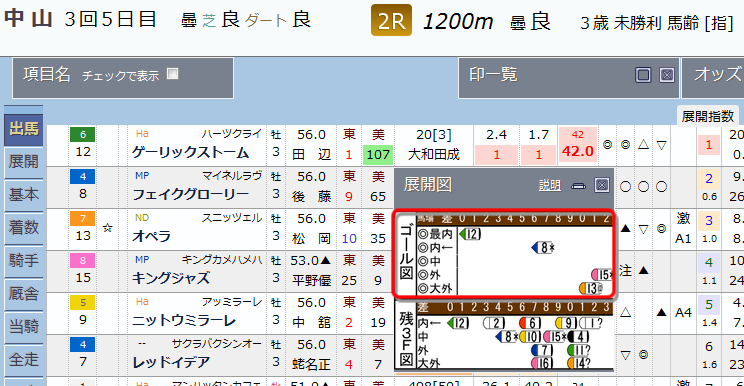Click trainer name 大和田成
Image resolution: width=744 pixels, height=386 pixels.
[x=434, y=155]
